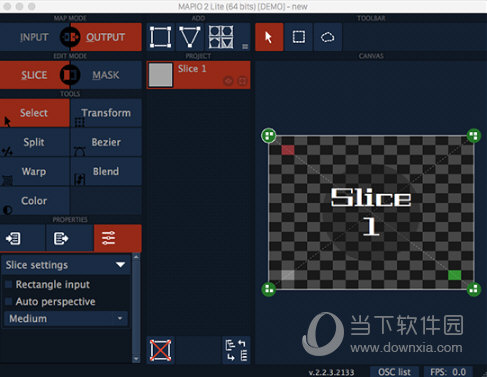Open the small Add menu handle
Viewport: 487px width, 377px height.
pyautogui.click(x=245, y=46)
